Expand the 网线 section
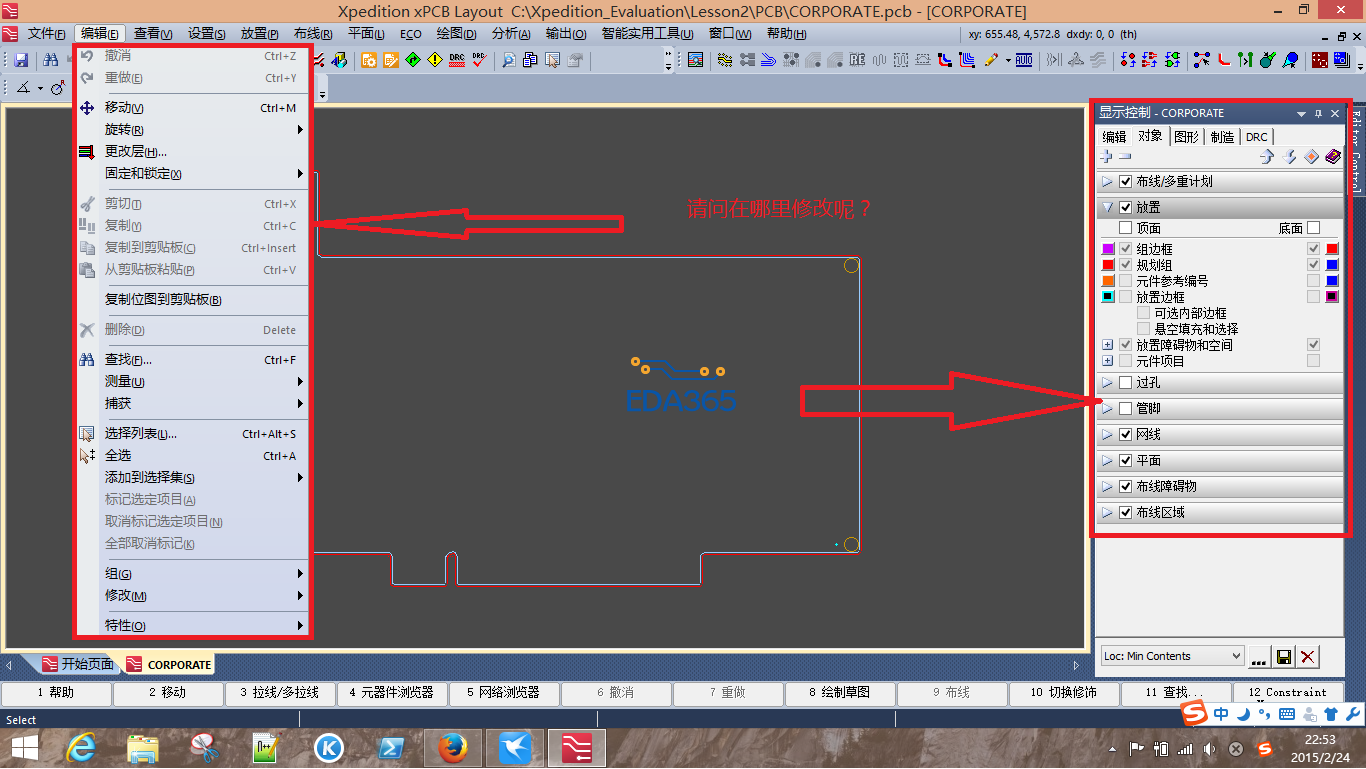Viewport: 1366px width, 769px height. pos(1107,435)
